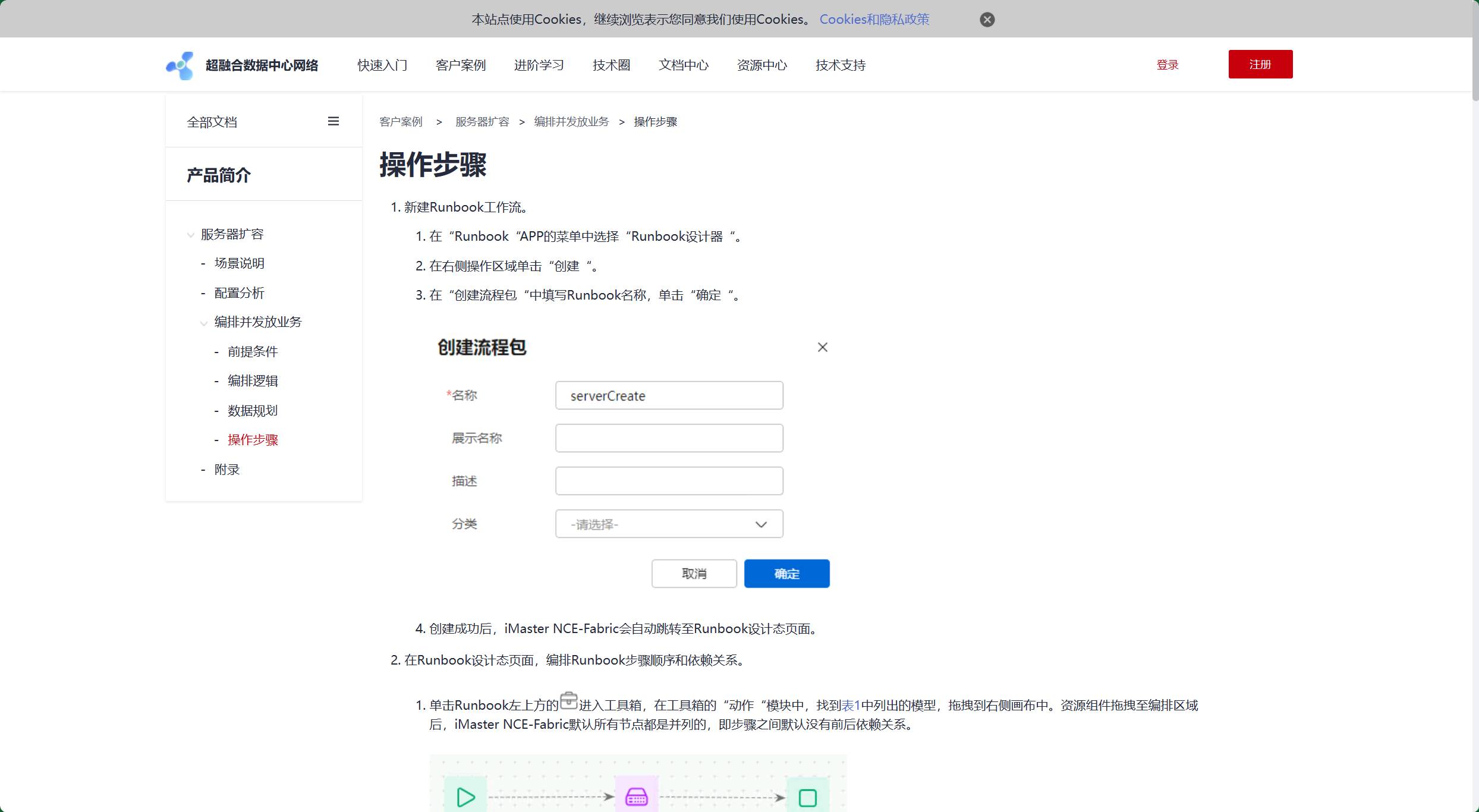Viewport: 1479px width, 812px height.
Task: Click 编排并发放业务 in the breadcrumb
Action: (571, 122)
